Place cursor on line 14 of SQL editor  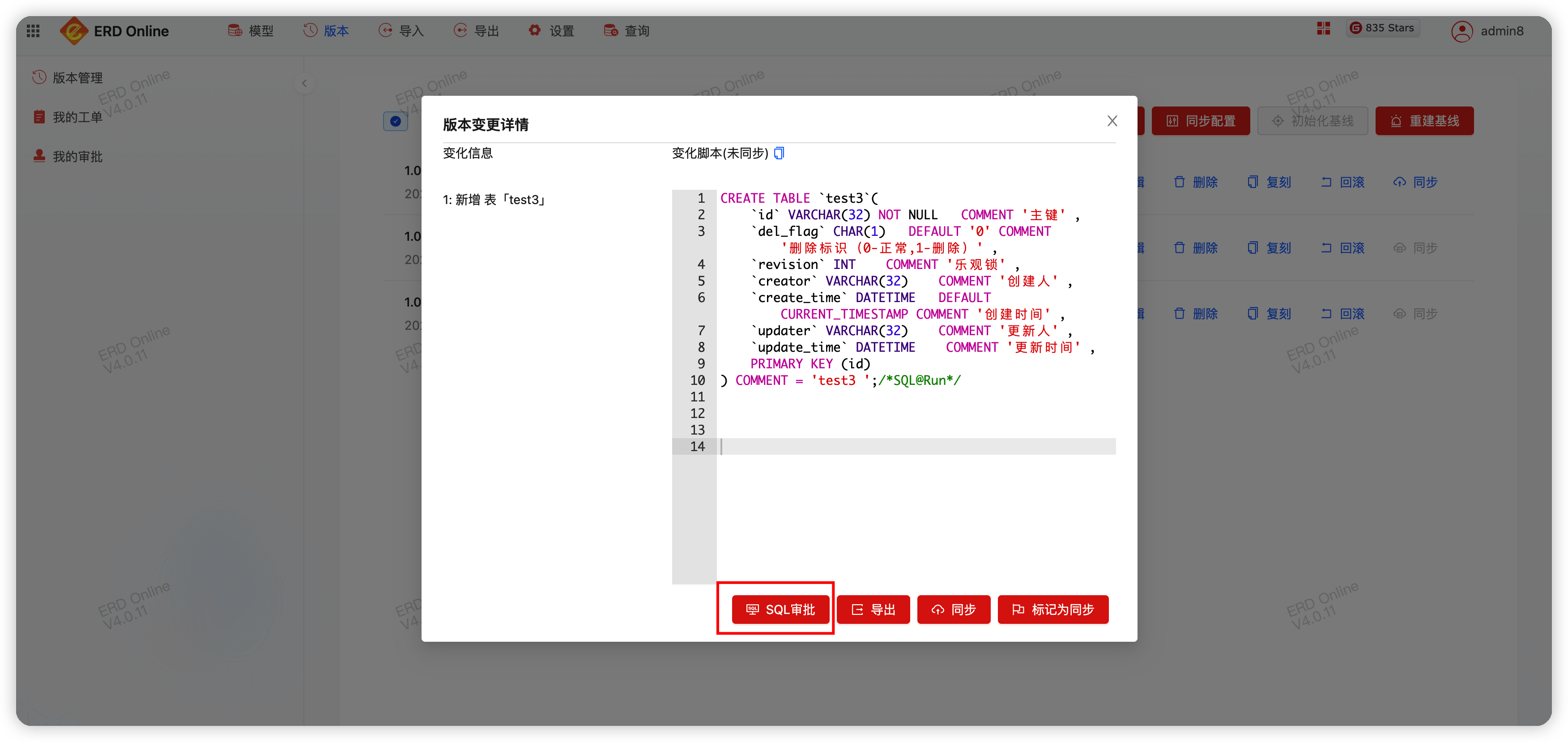click(x=916, y=446)
